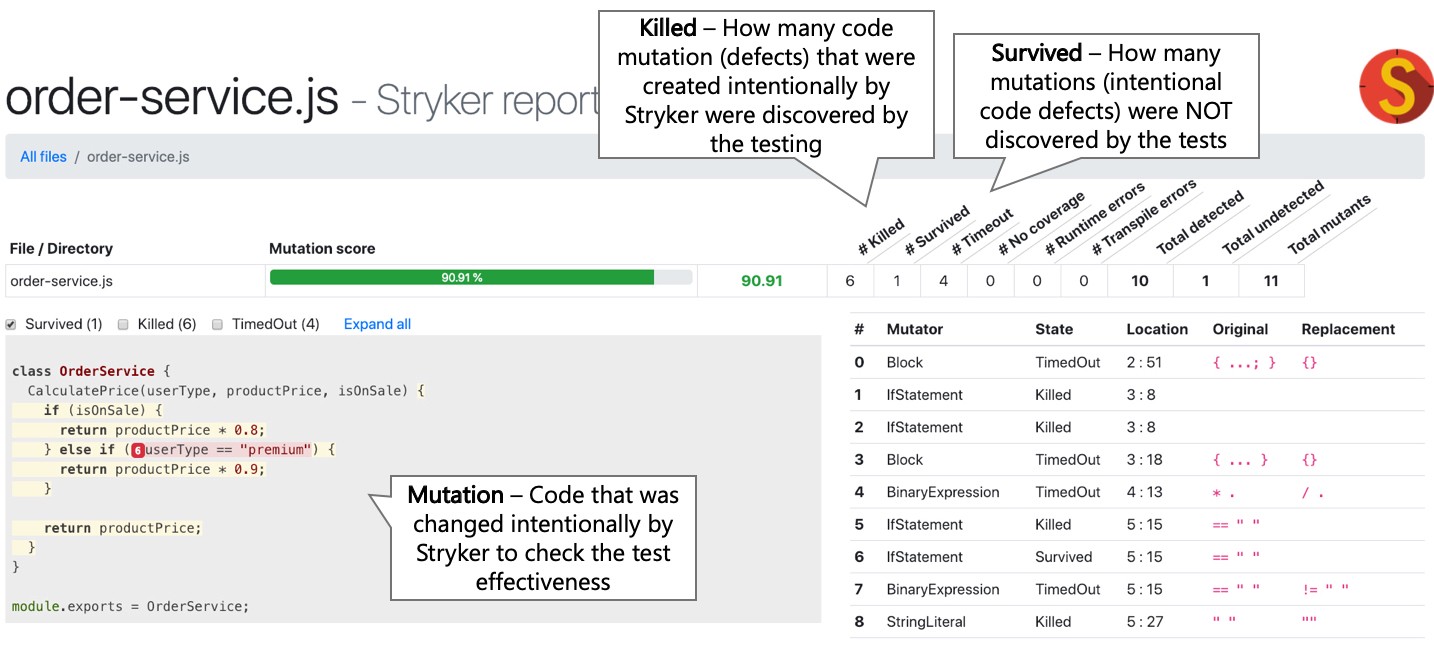This screenshot has width=1434, height=667.
Task: Click the mutation score progress bar
Action: (480, 278)
